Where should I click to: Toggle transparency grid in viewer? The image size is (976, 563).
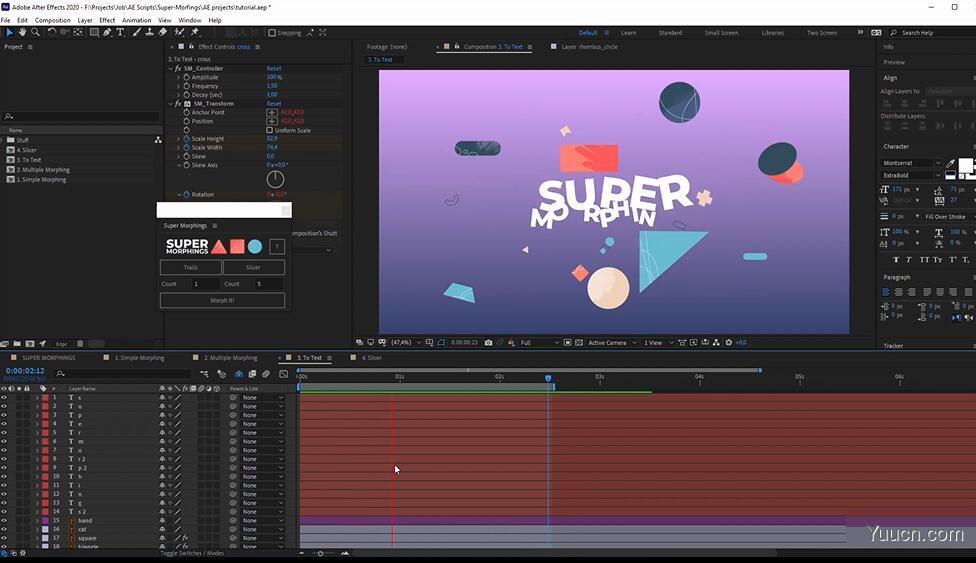[579, 343]
